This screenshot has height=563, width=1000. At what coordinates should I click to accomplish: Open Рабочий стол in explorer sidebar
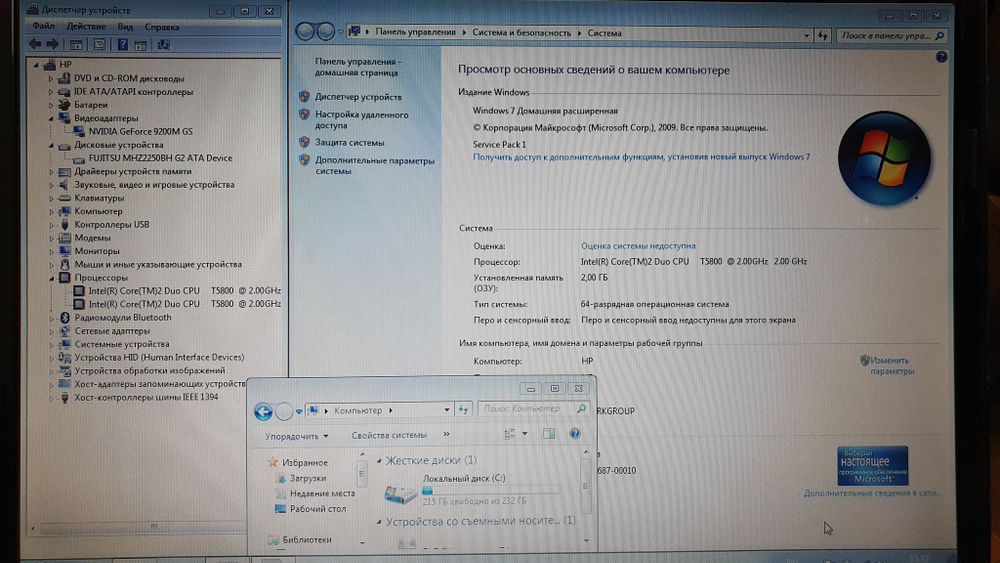point(318,509)
